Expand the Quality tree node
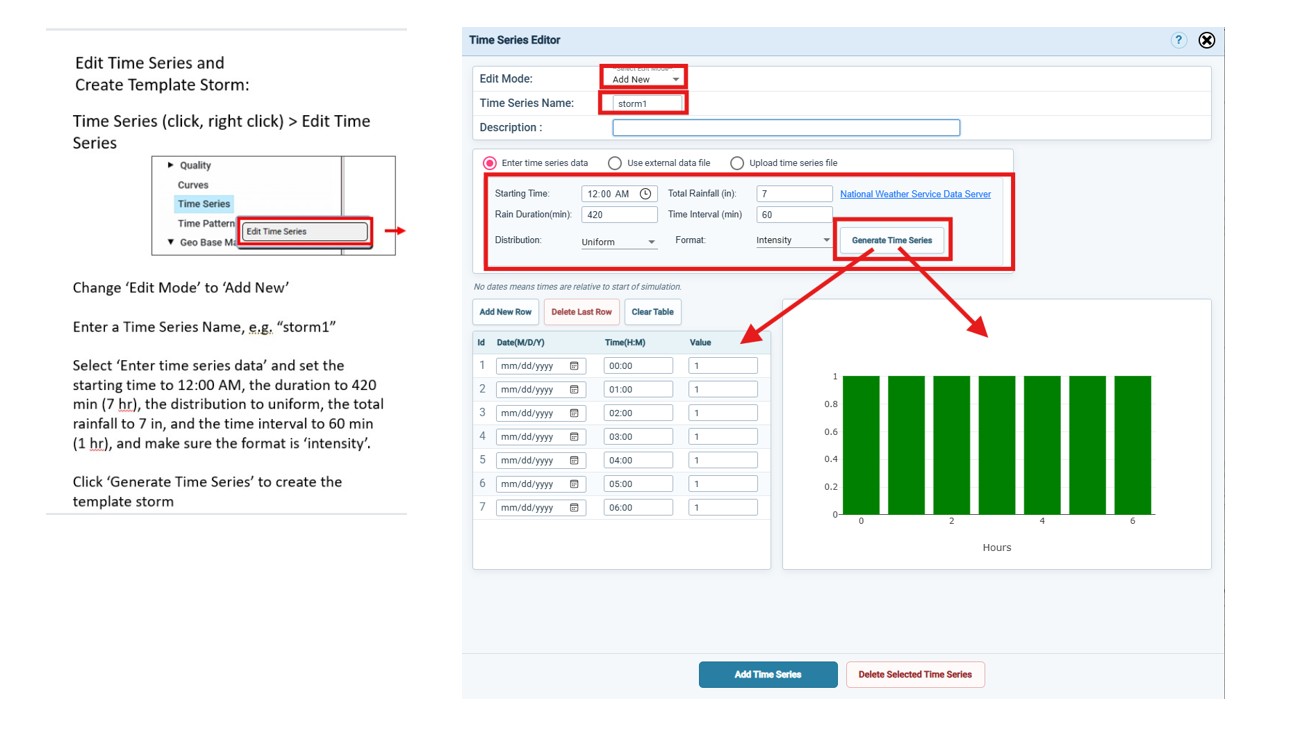The image size is (1315, 732). [x=171, y=165]
